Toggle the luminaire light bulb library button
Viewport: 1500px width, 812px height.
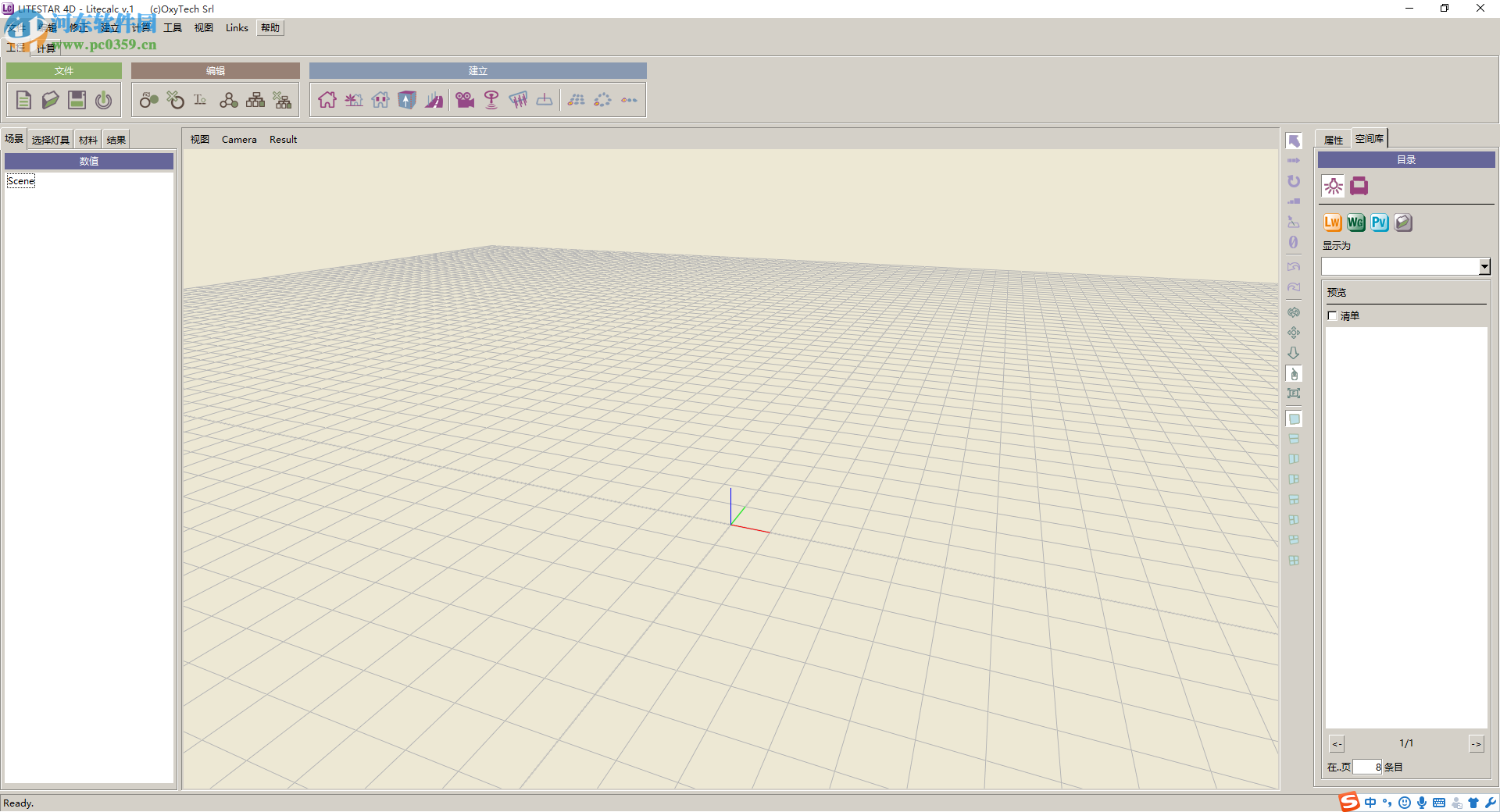click(x=1333, y=186)
